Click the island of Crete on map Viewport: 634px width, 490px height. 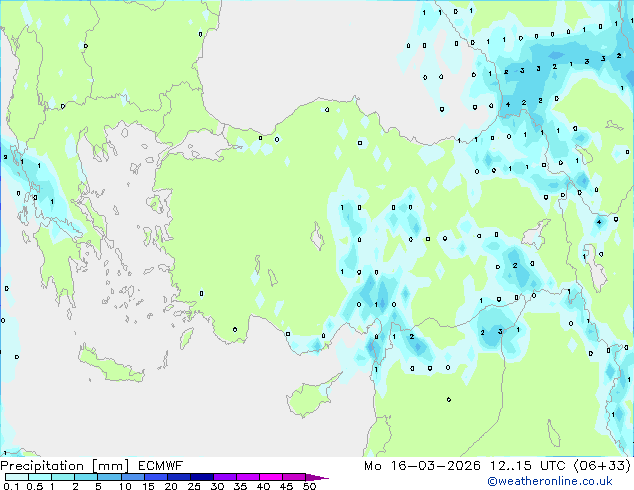point(110,364)
